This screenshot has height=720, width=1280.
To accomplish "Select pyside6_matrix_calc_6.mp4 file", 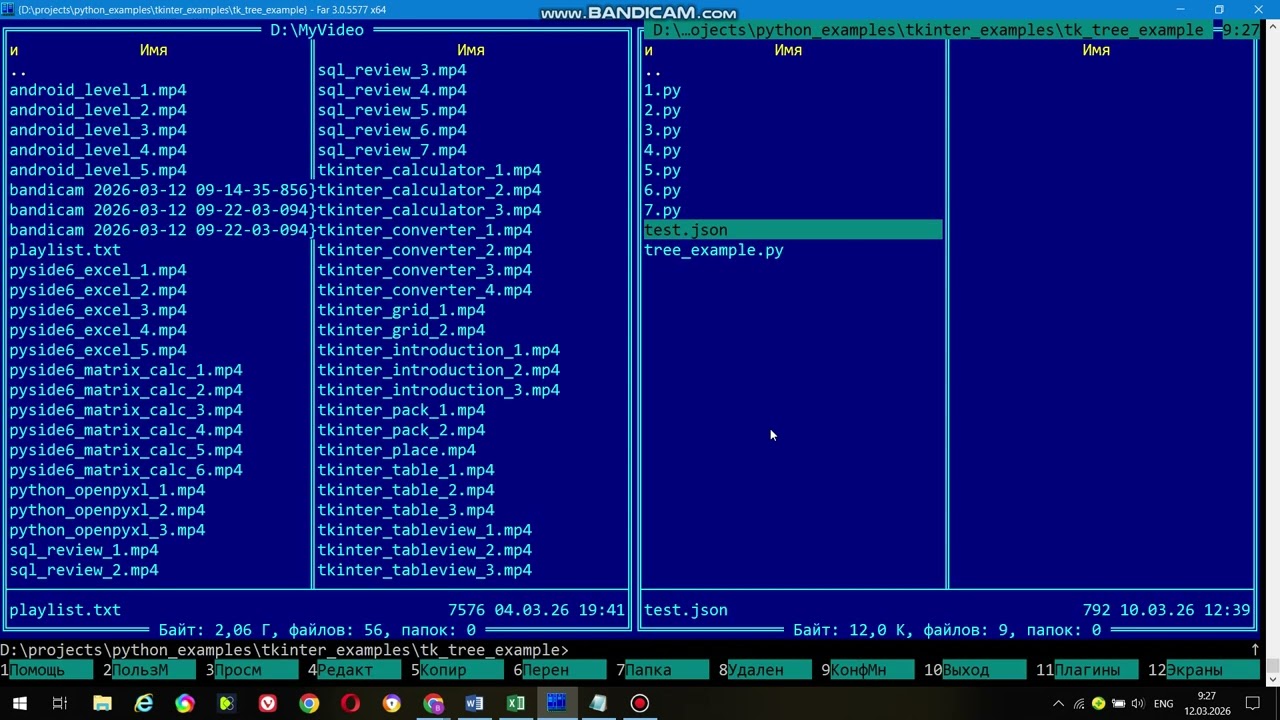I will tap(126, 470).
